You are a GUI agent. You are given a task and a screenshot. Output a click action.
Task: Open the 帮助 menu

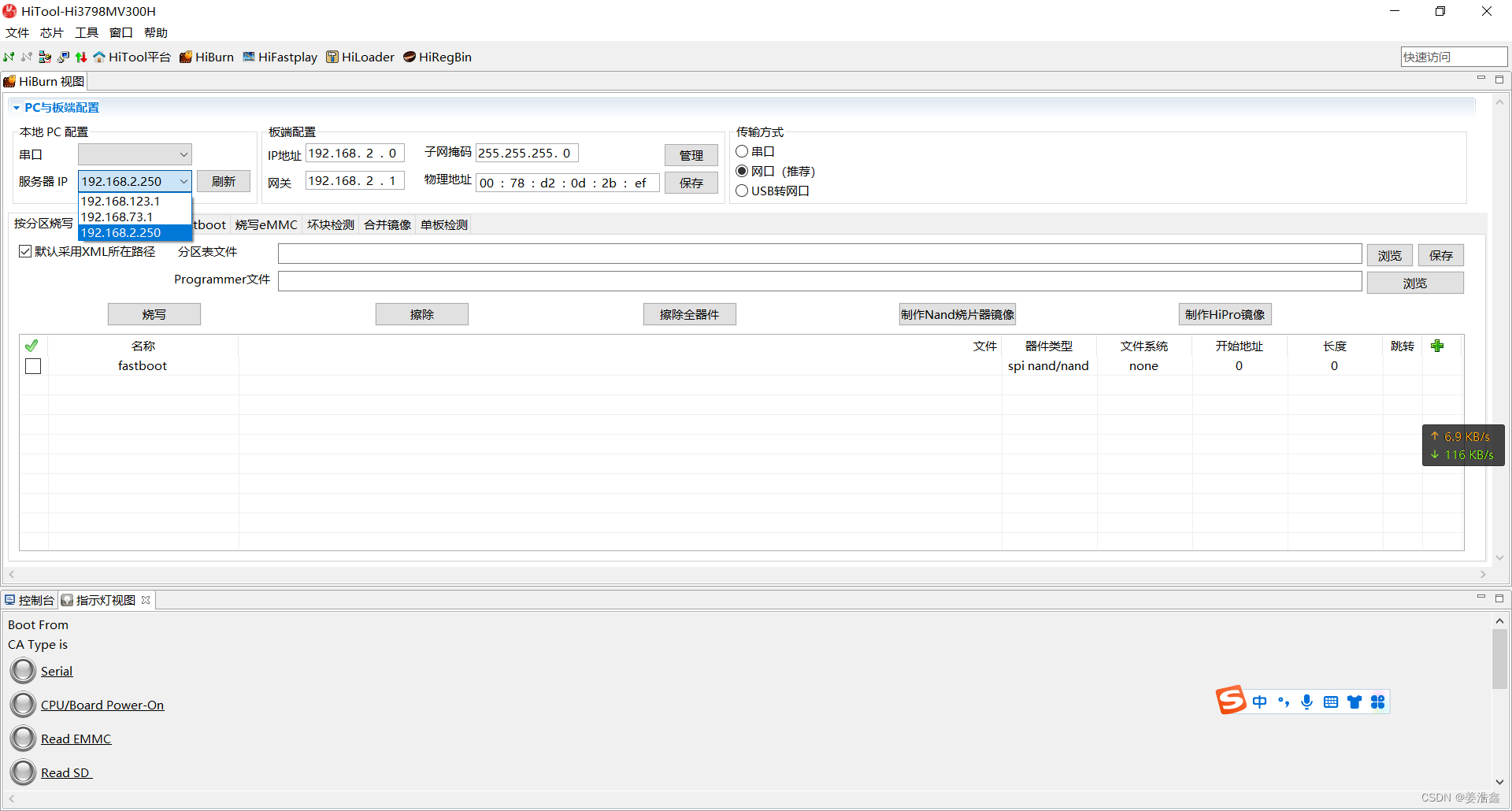pyautogui.click(x=156, y=32)
